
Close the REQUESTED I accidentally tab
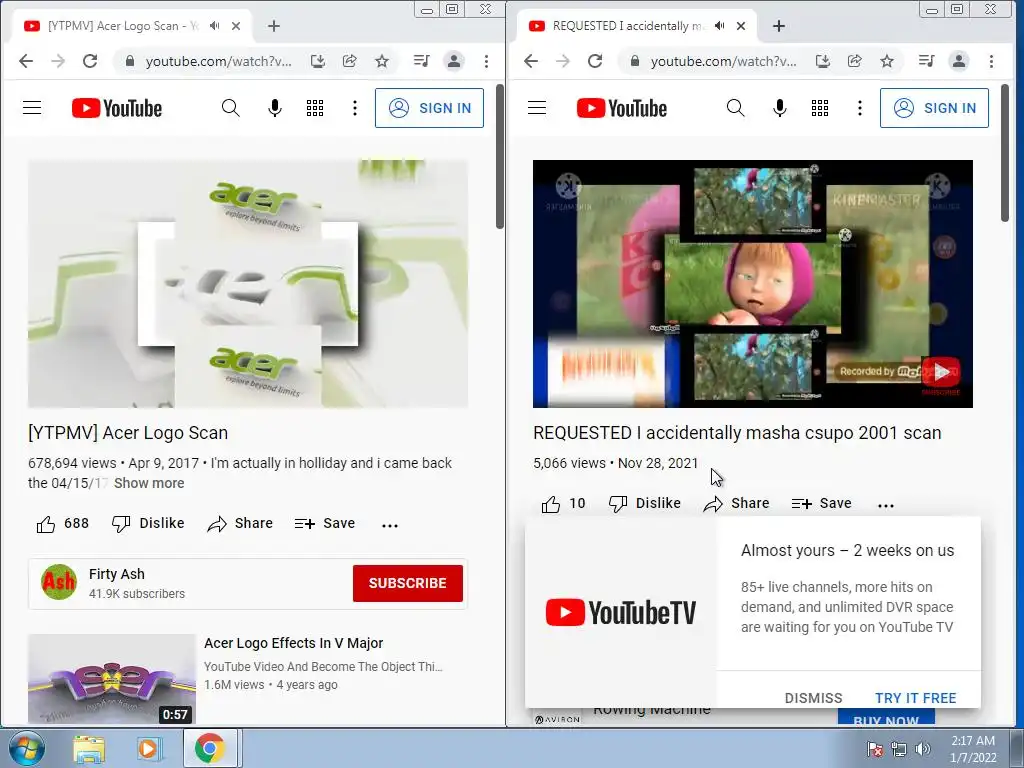pos(741,26)
